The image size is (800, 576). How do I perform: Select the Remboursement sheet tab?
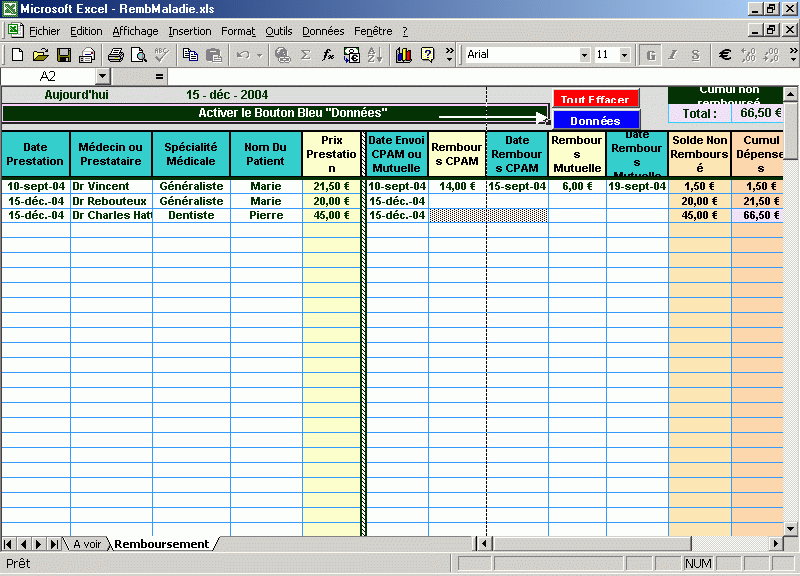click(162, 544)
